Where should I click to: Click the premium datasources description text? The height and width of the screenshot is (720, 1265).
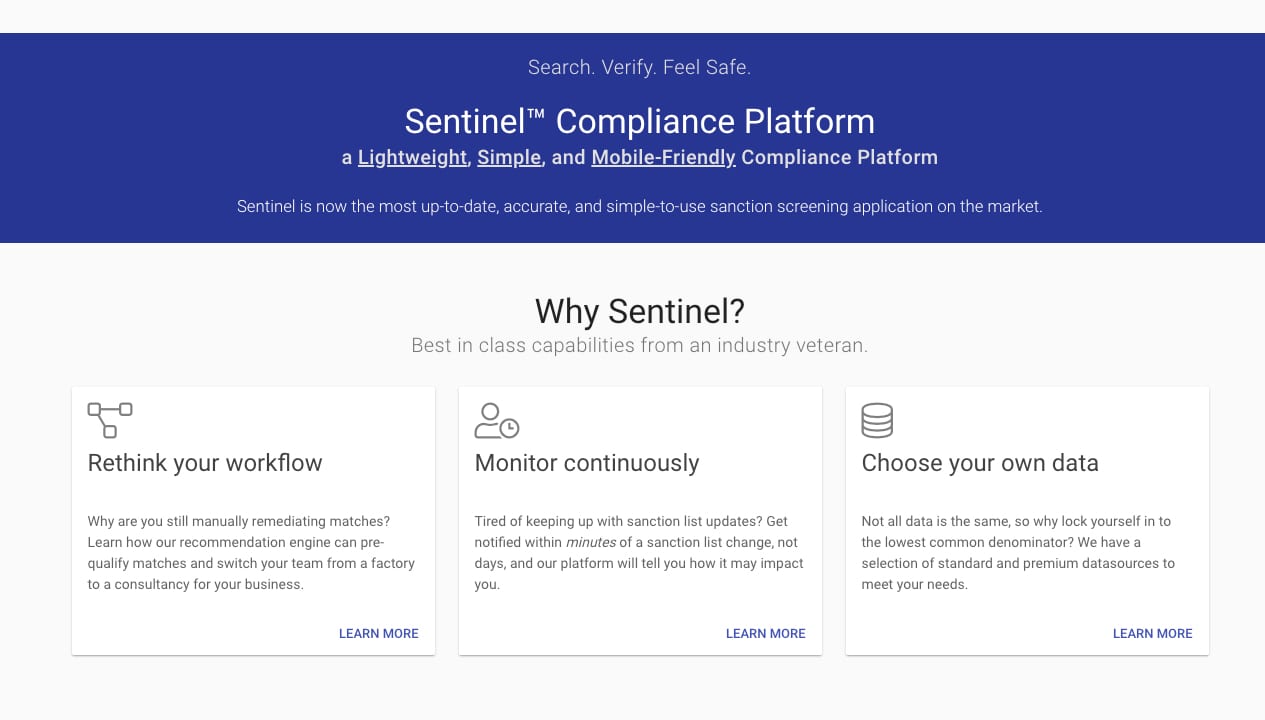pyautogui.click(x=1018, y=552)
